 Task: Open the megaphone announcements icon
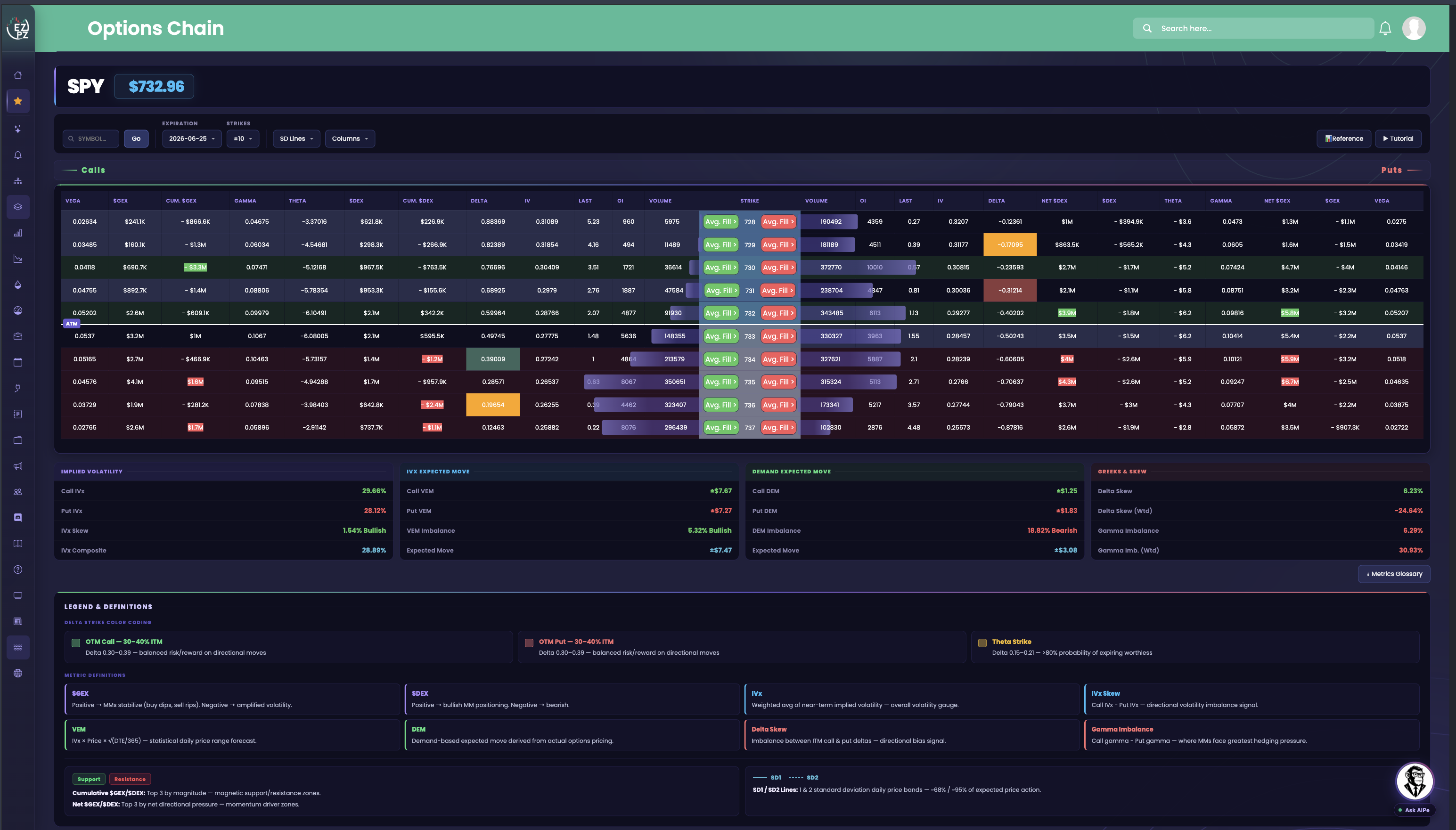click(x=18, y=466)
